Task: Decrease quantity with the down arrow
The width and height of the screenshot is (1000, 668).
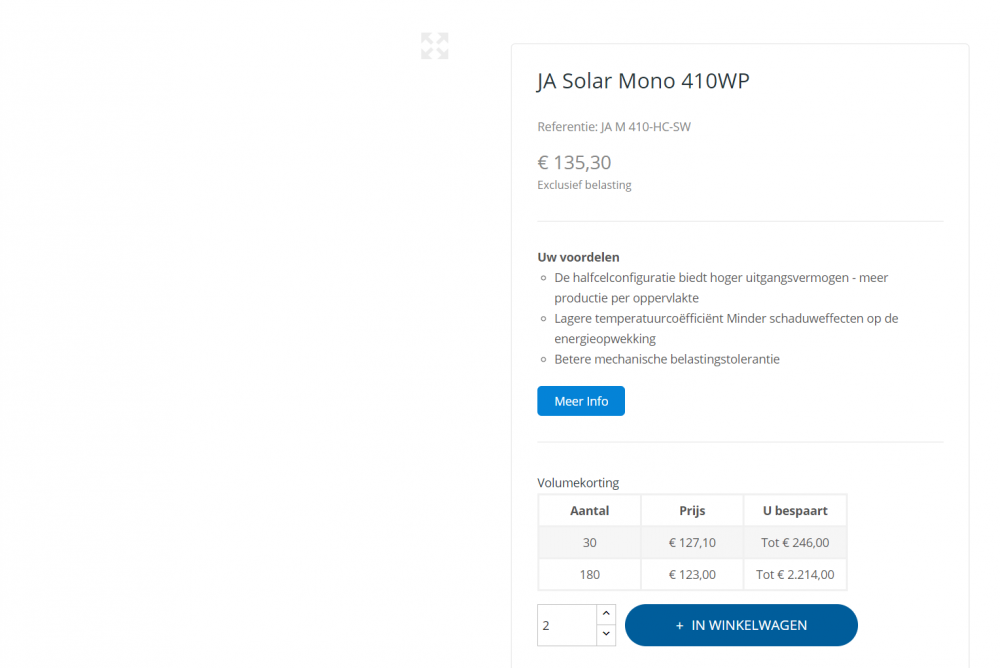Action: [606, 635]
